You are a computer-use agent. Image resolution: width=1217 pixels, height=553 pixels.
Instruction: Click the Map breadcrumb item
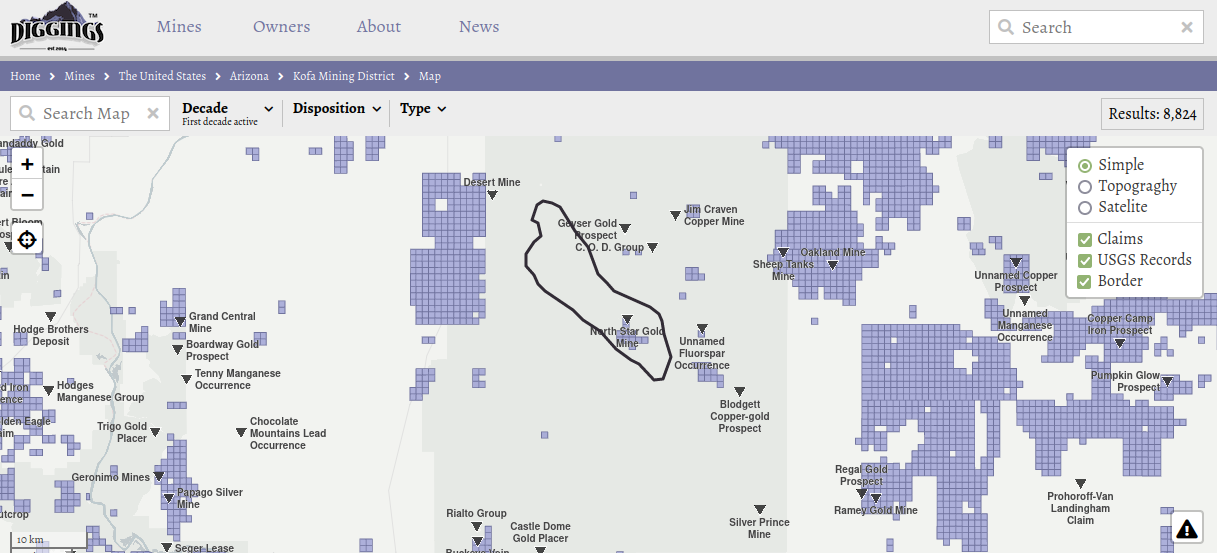430,76
